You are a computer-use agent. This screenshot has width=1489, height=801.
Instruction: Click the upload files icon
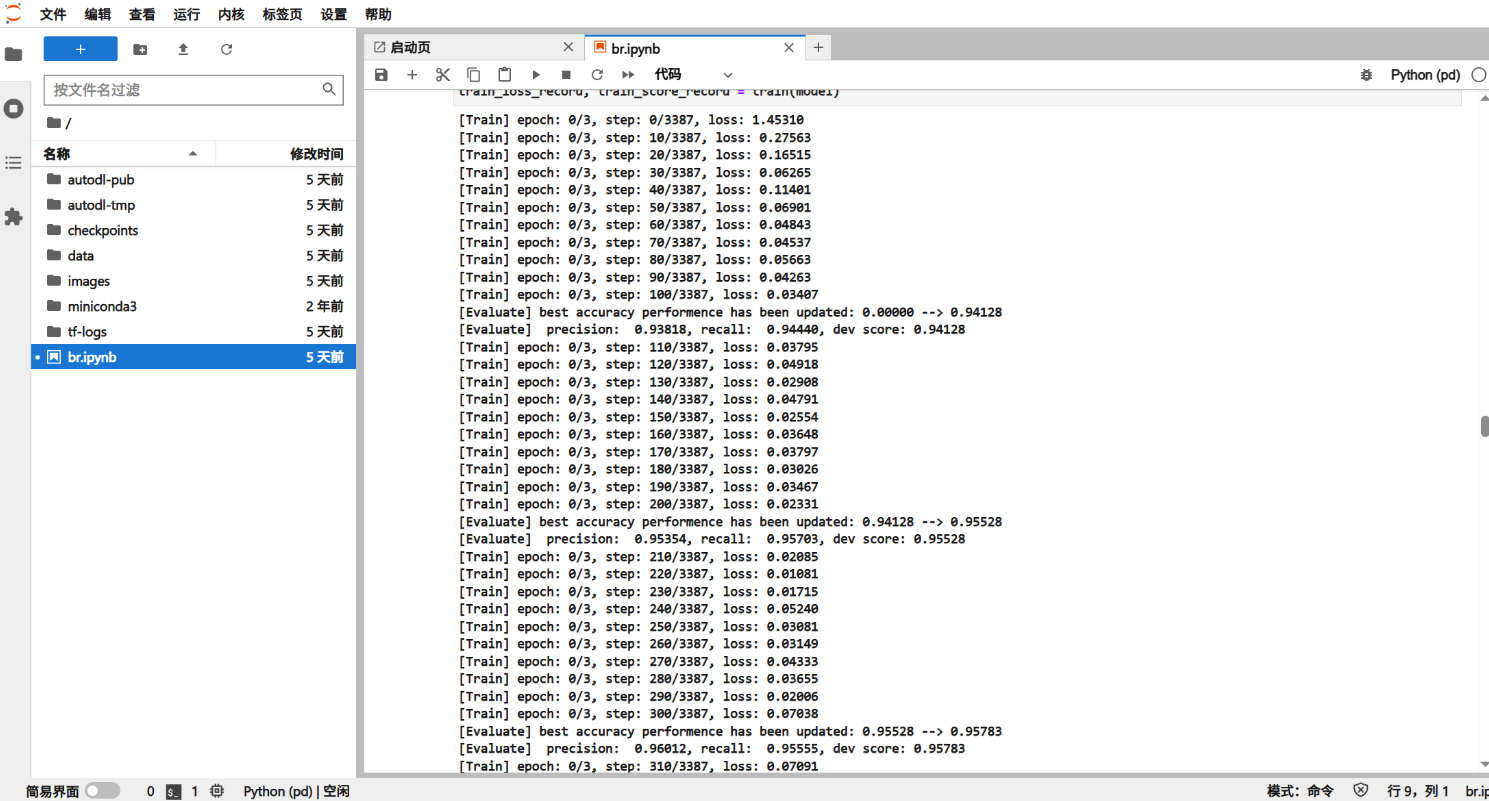click(183, 49)
